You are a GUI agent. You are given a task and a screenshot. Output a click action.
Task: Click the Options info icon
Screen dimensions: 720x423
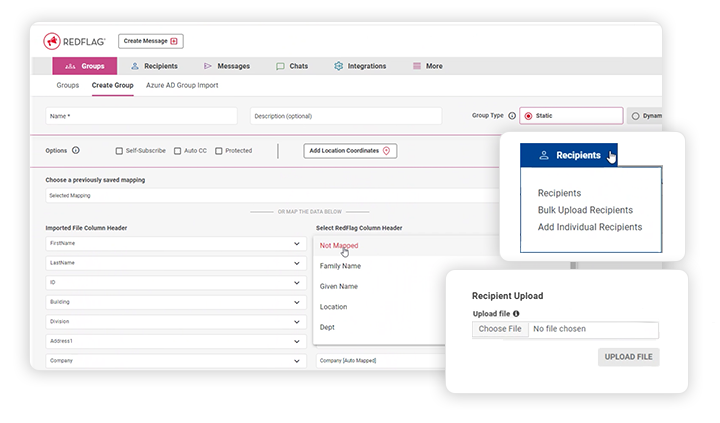76,150
